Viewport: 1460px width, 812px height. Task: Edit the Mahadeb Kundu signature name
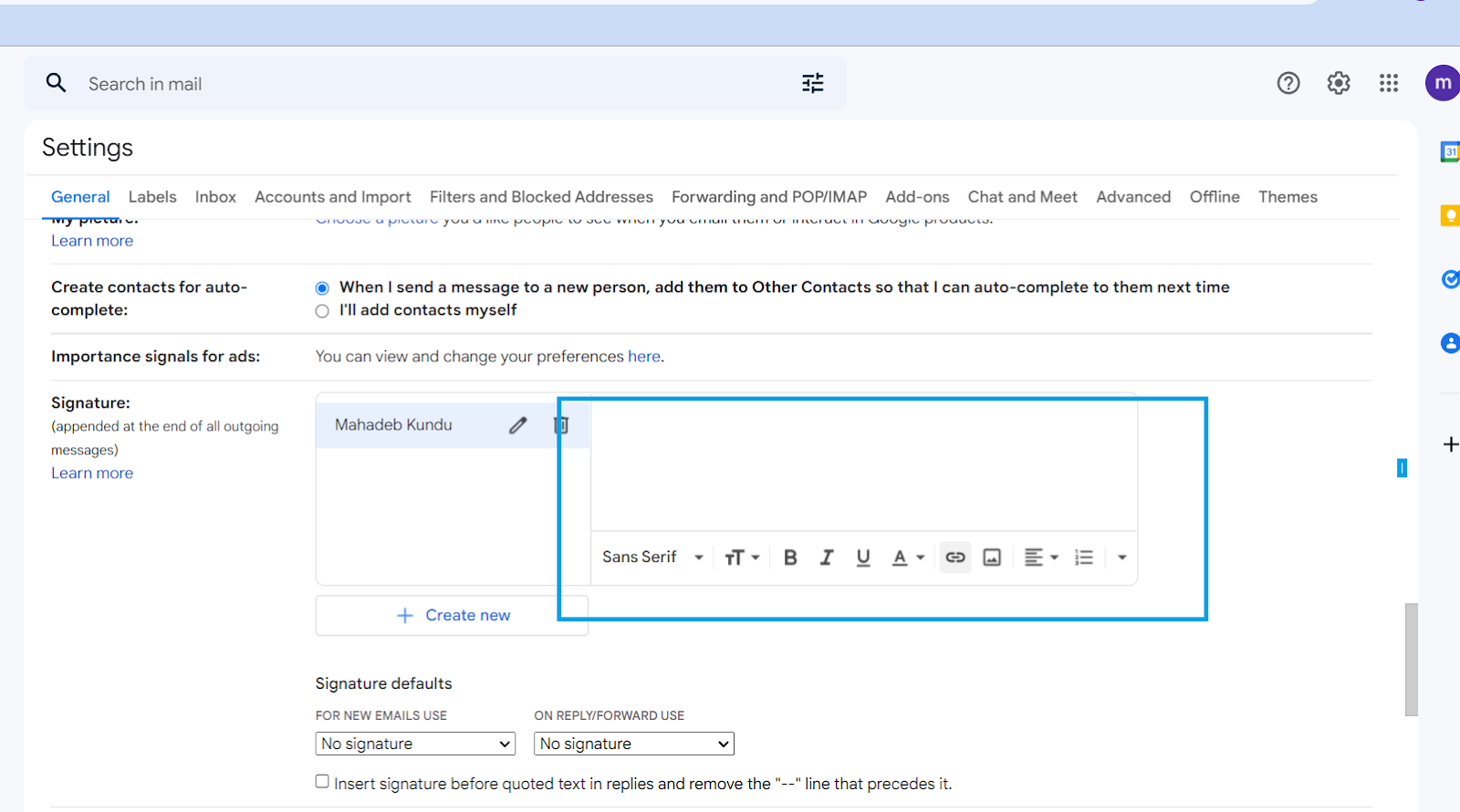pyautogui.click(x=517, y=425)
